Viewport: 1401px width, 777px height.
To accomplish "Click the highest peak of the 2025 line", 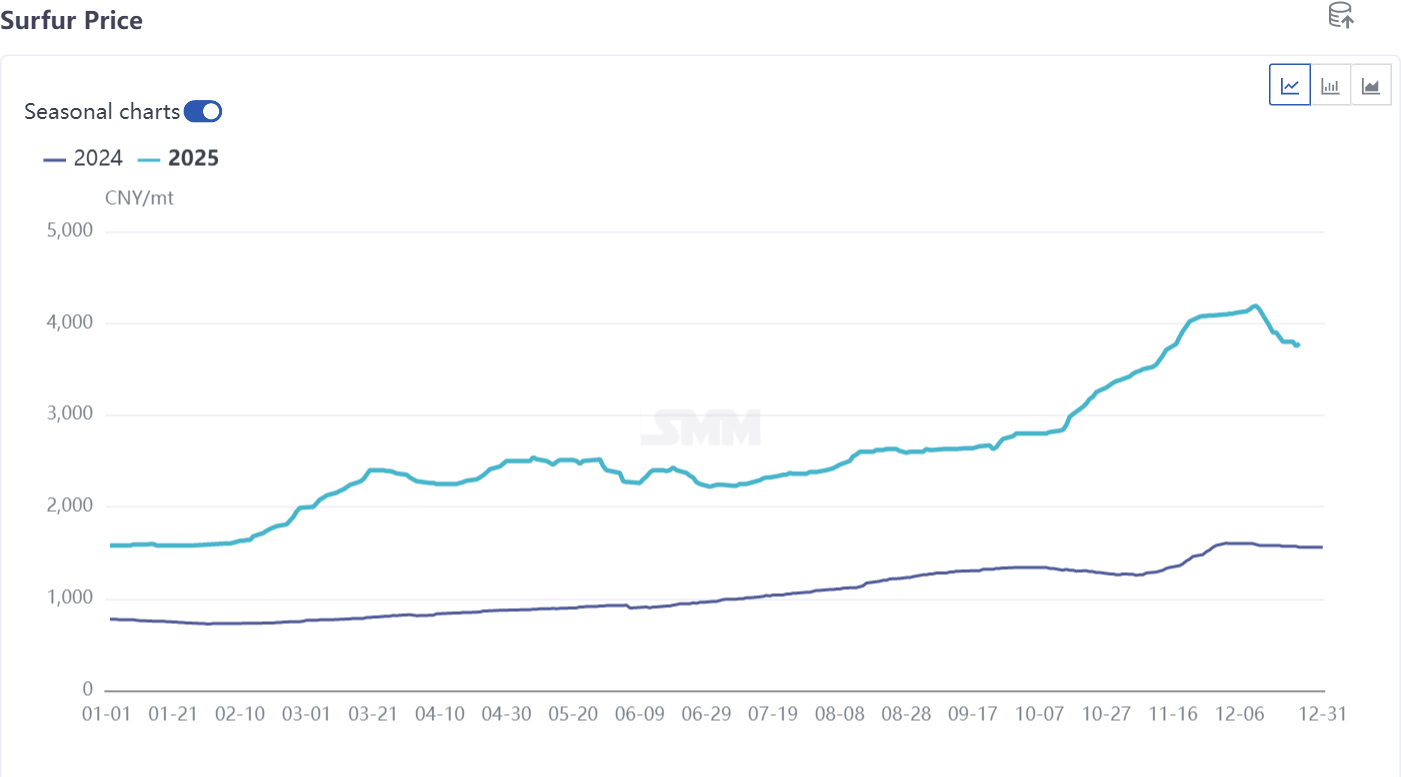I will 1255,306.
